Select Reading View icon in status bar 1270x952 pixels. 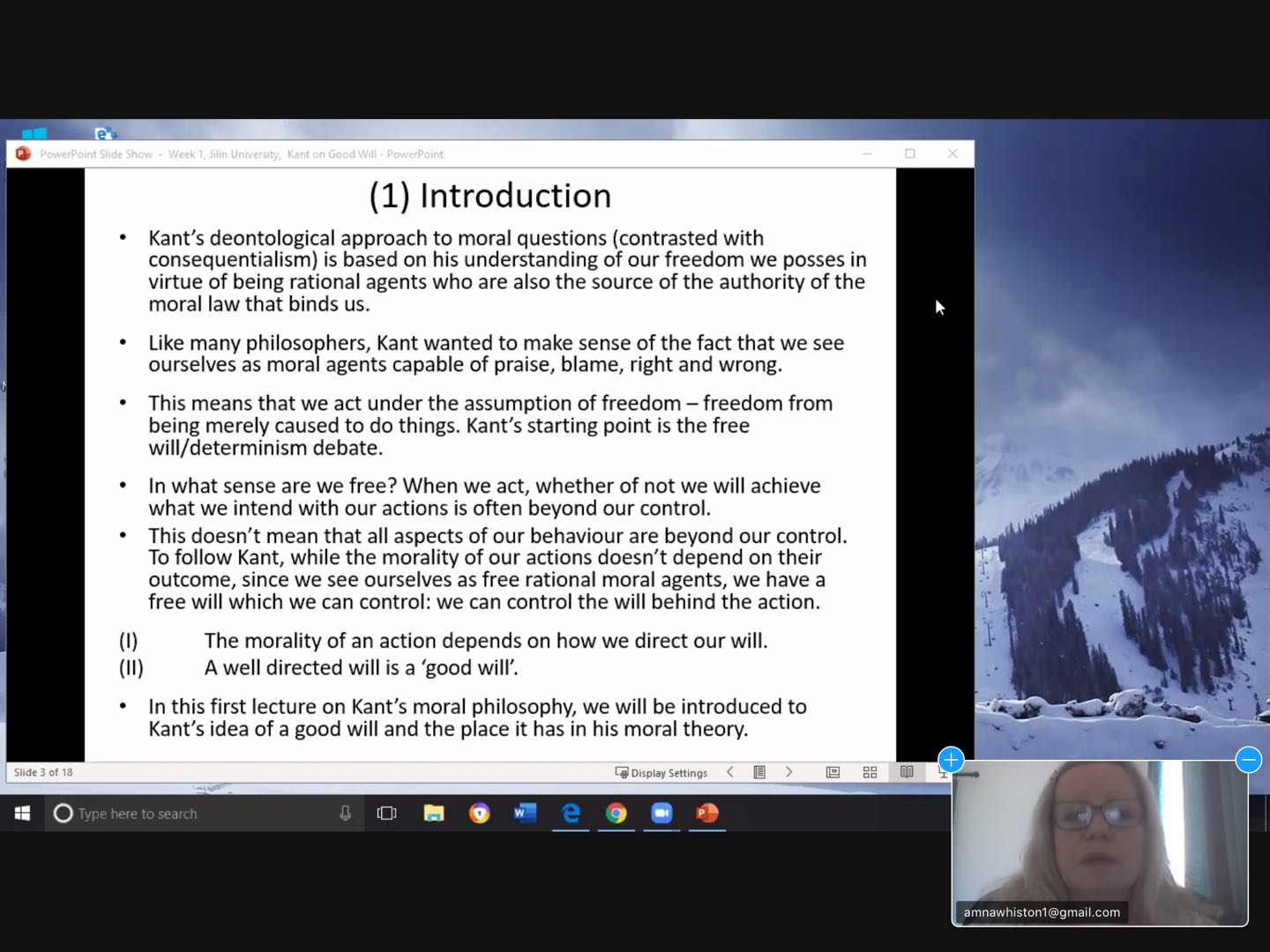click(907, 772)
